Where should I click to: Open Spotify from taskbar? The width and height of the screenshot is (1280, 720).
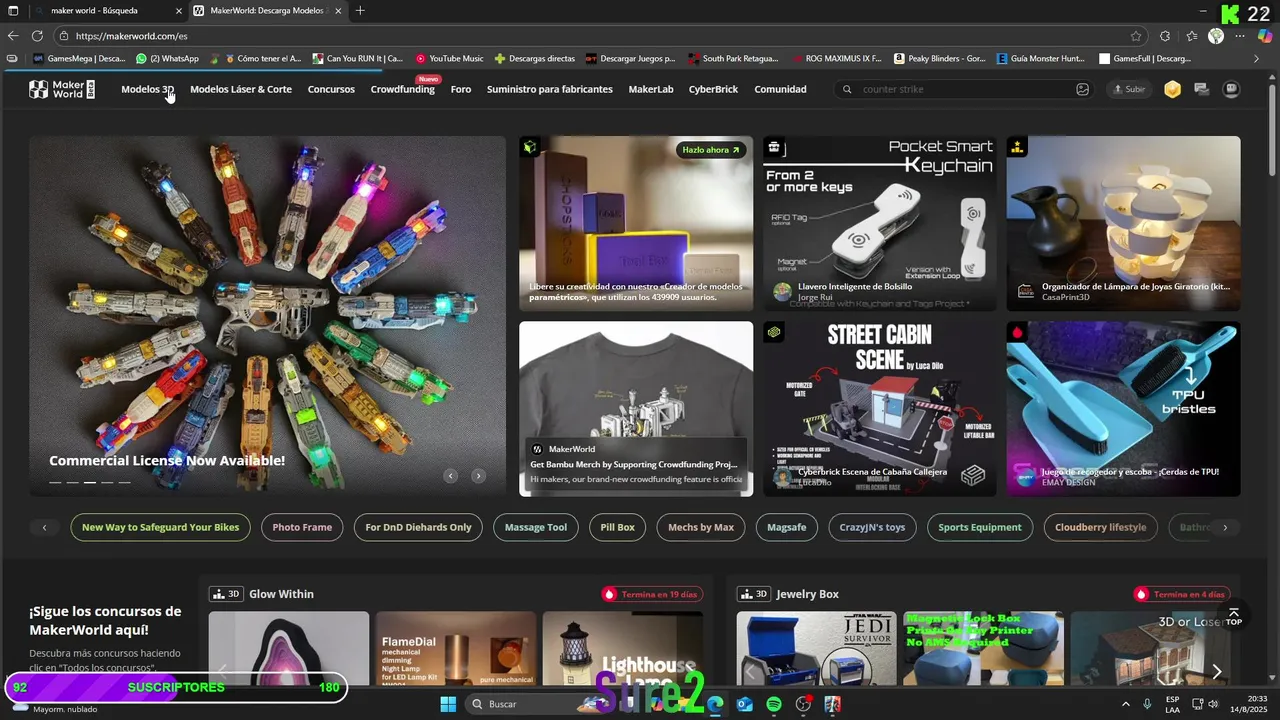point(773,704)
